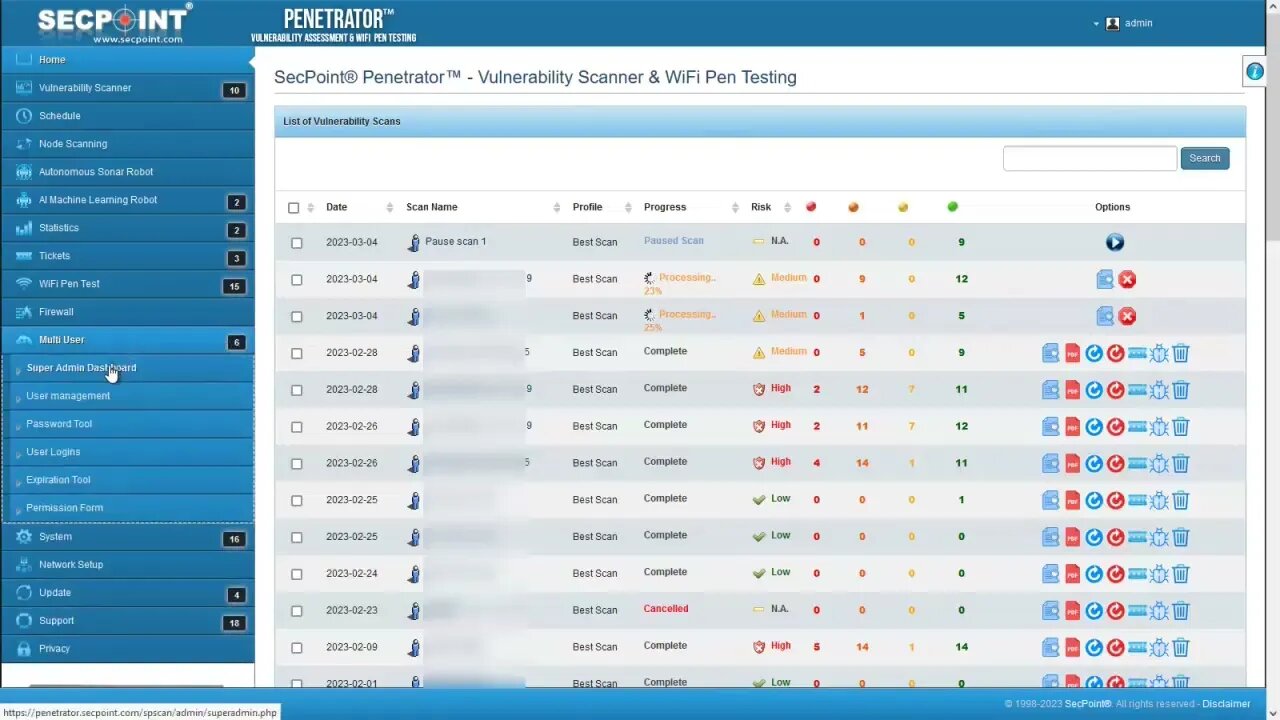Open Password Tool submenu item
1280x720 pixels.
(x=127, y=424)
